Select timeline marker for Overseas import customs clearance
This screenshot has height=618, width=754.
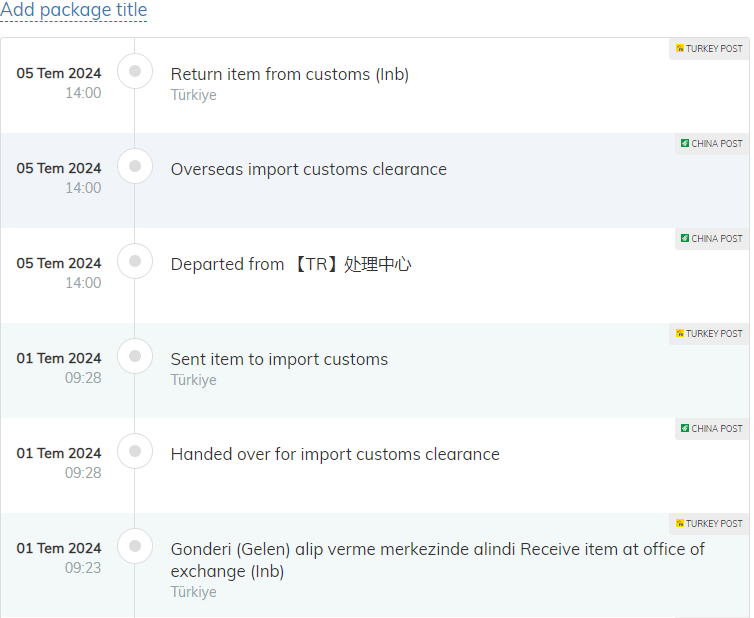(x=135, y=166)
